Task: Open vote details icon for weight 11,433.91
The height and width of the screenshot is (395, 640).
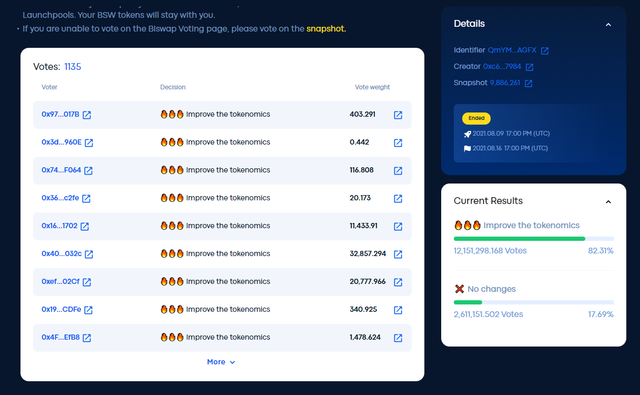Action: [x=398, y=226]
